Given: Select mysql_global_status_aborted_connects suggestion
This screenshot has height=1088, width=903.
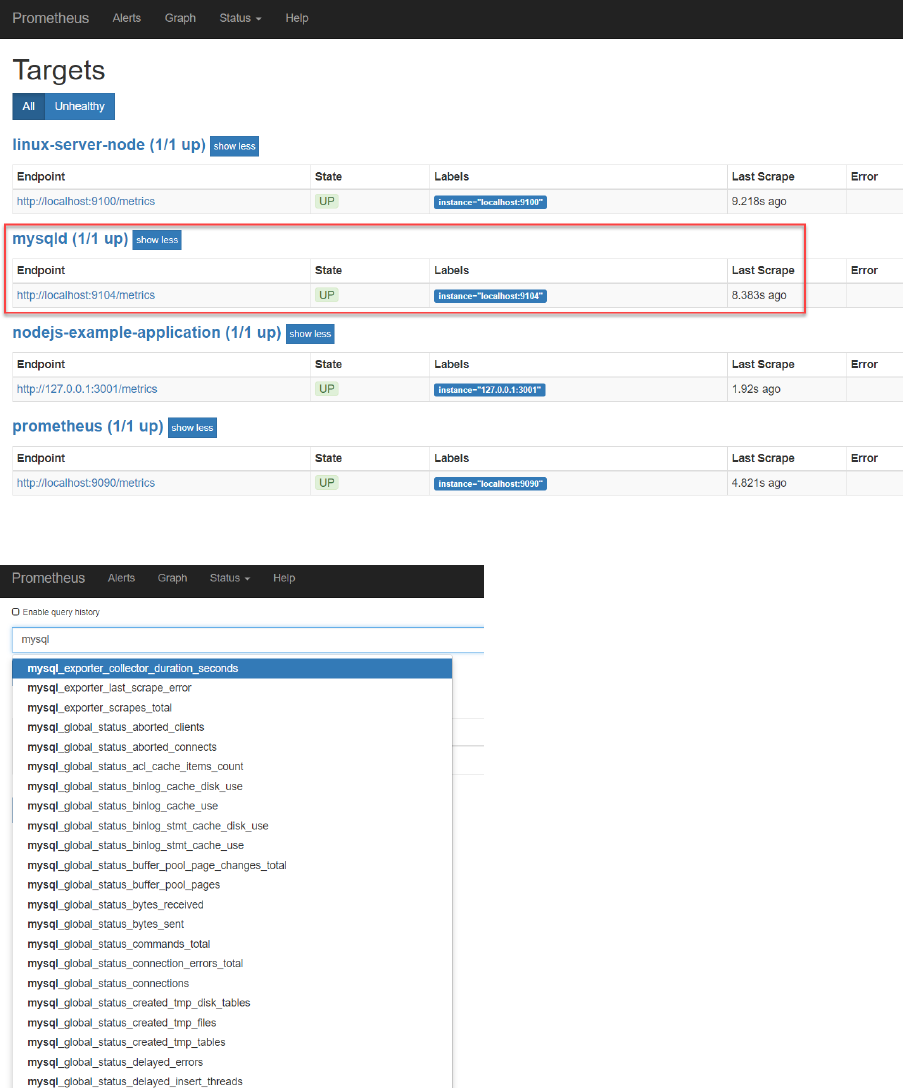Looking at the screenshot, I should coord(233,747).
